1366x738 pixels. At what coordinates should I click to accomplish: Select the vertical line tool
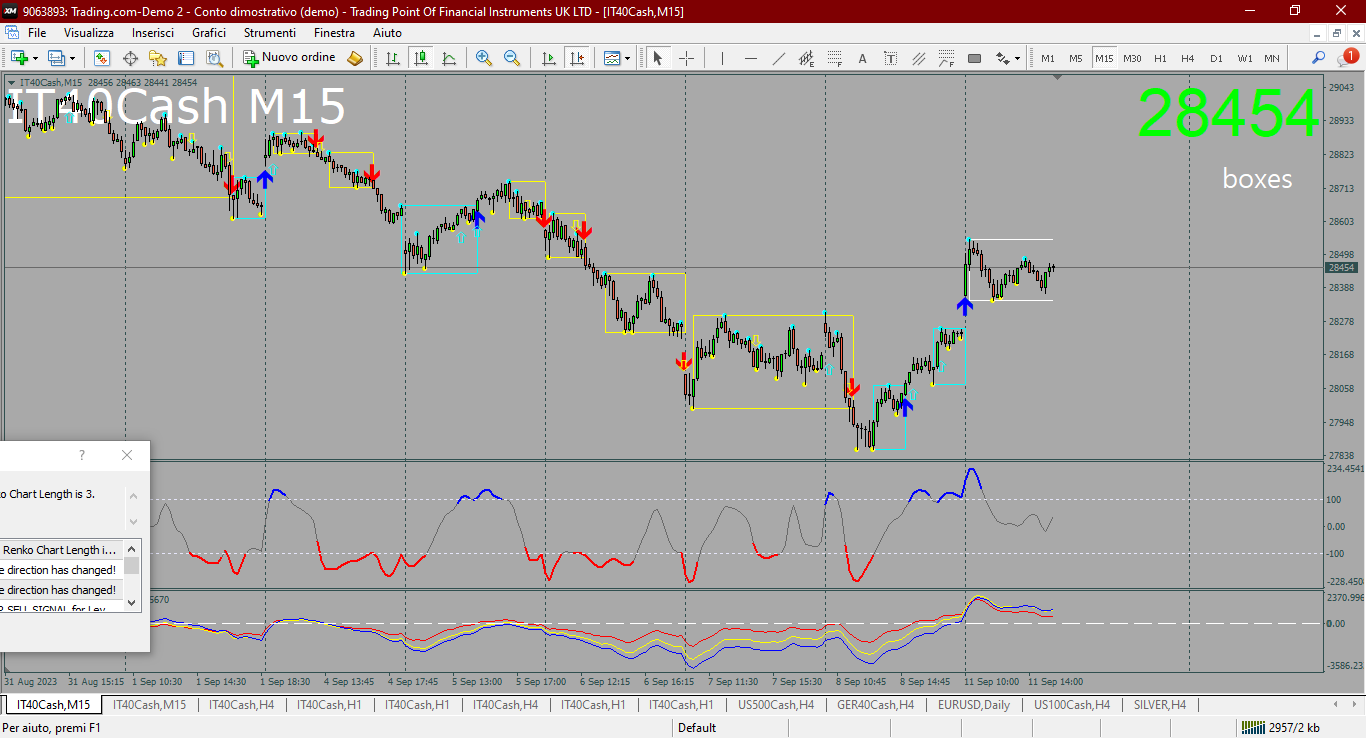click(x=722, y=58)
